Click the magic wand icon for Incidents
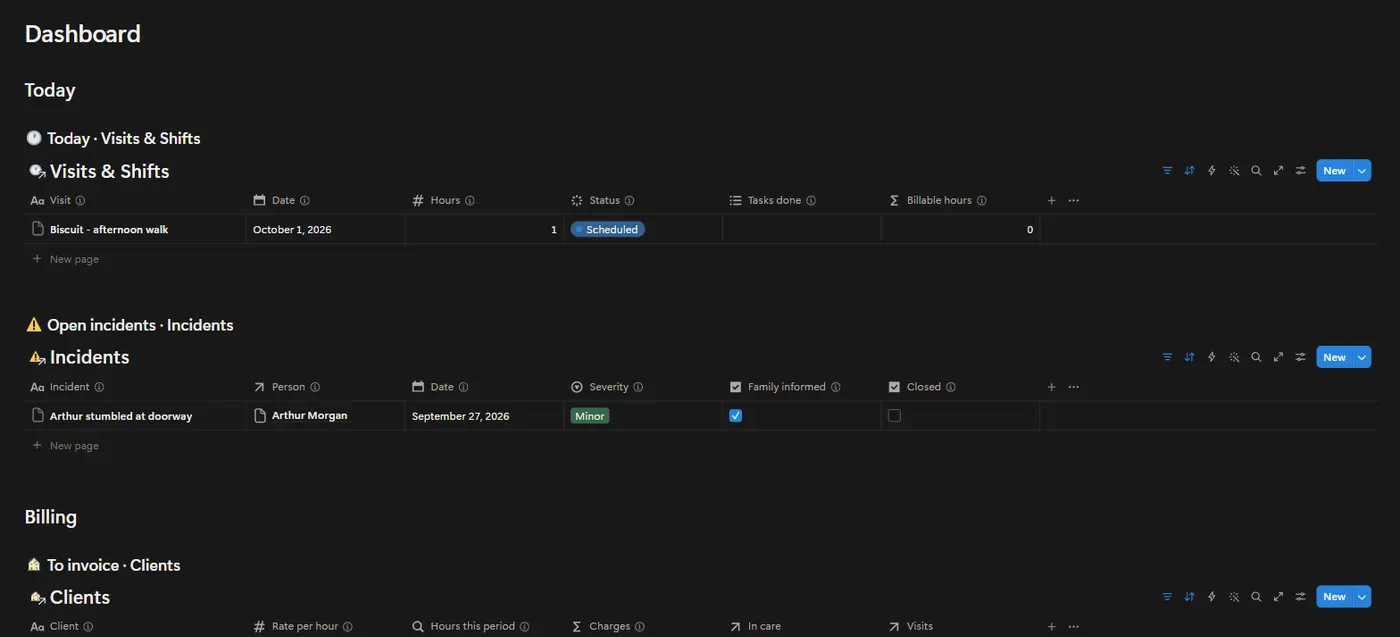The image size is (1400, 637). [x=1234, y=357]
